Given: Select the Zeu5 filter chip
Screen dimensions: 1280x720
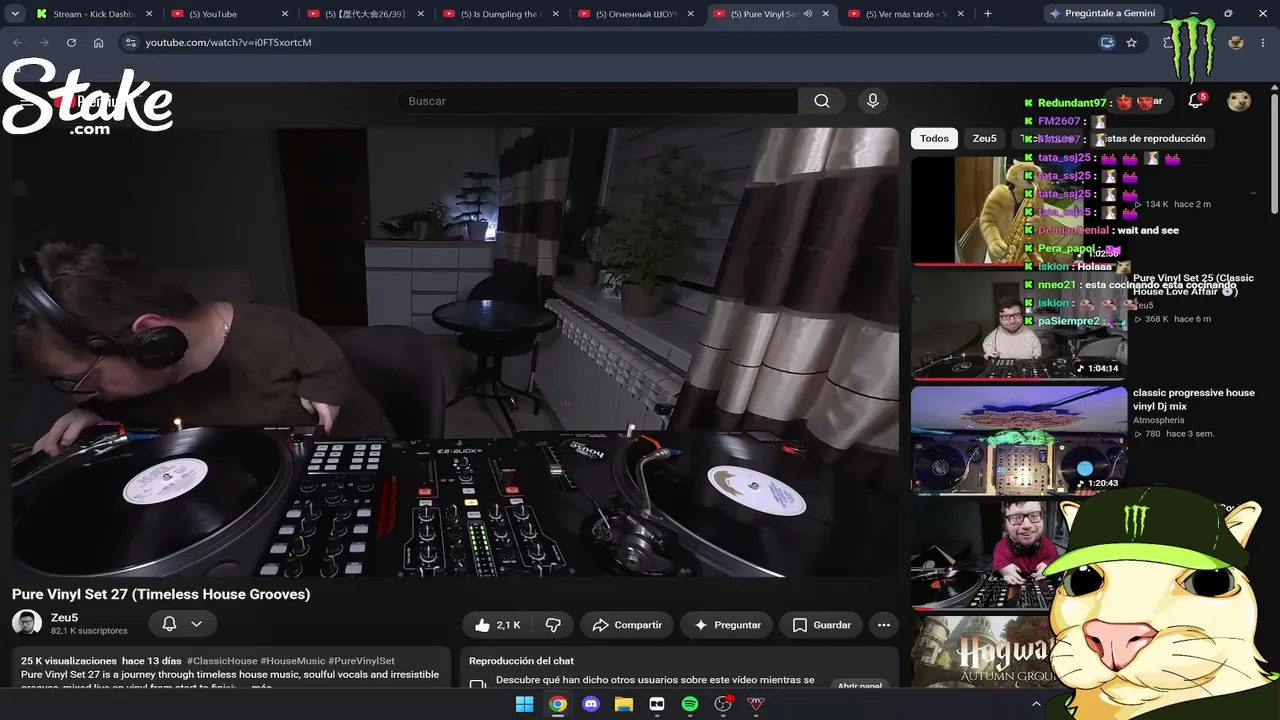Looking at the screenshot, I should tap(985, 138).
